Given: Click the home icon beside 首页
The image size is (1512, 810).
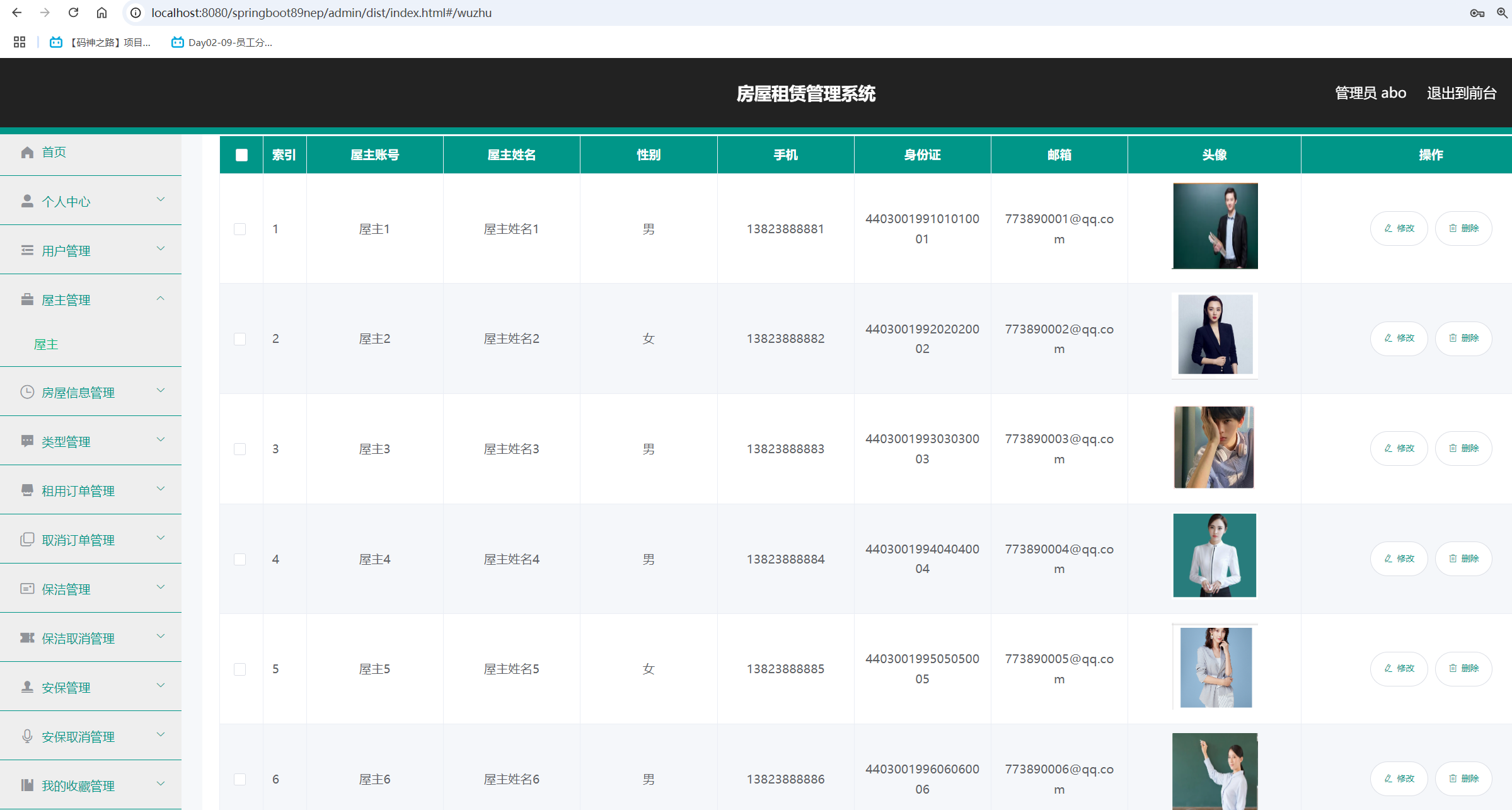Looking at the screenshot, I should pyautogui.click(x=27, y=153).
